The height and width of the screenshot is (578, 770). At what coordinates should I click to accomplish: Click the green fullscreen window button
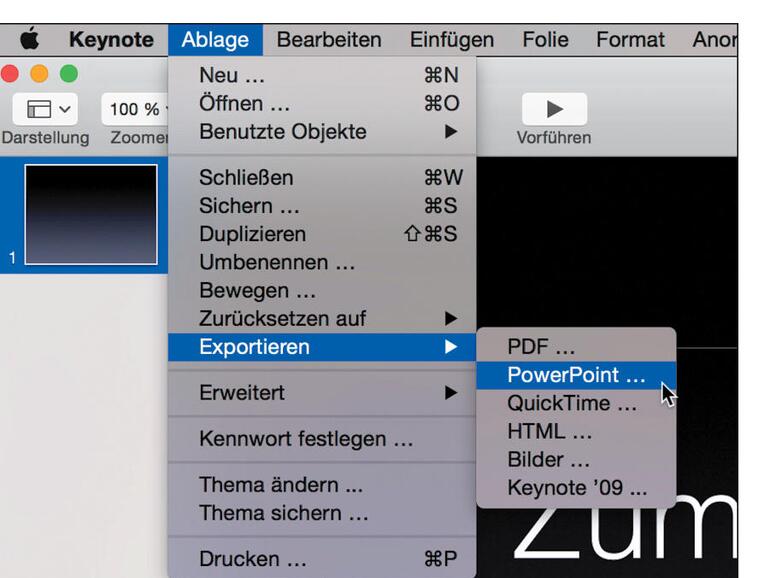69,74
